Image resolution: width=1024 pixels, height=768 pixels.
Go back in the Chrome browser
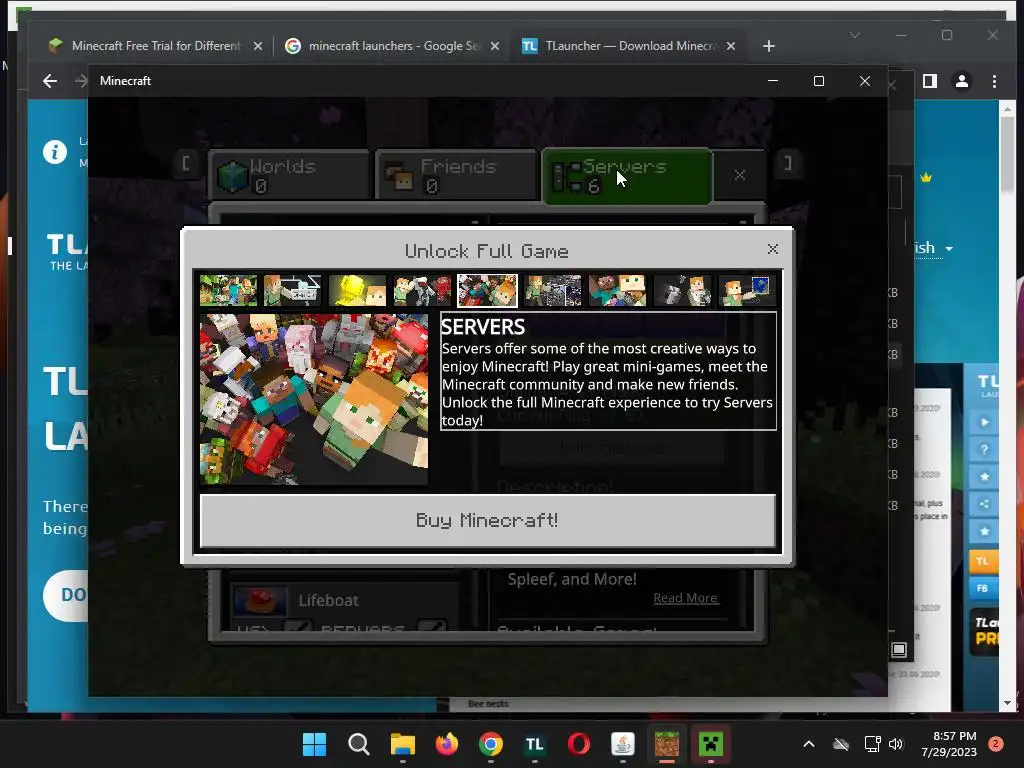click(50, 81)
